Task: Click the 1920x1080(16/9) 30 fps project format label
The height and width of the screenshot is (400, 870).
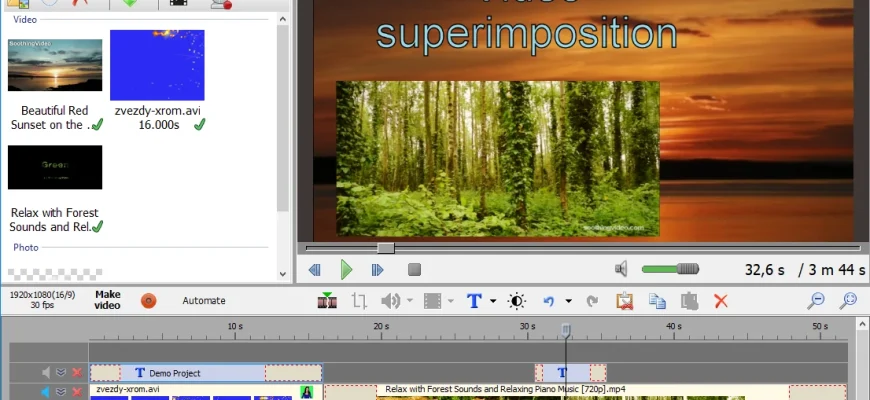Action: click(x=43, y=300)
